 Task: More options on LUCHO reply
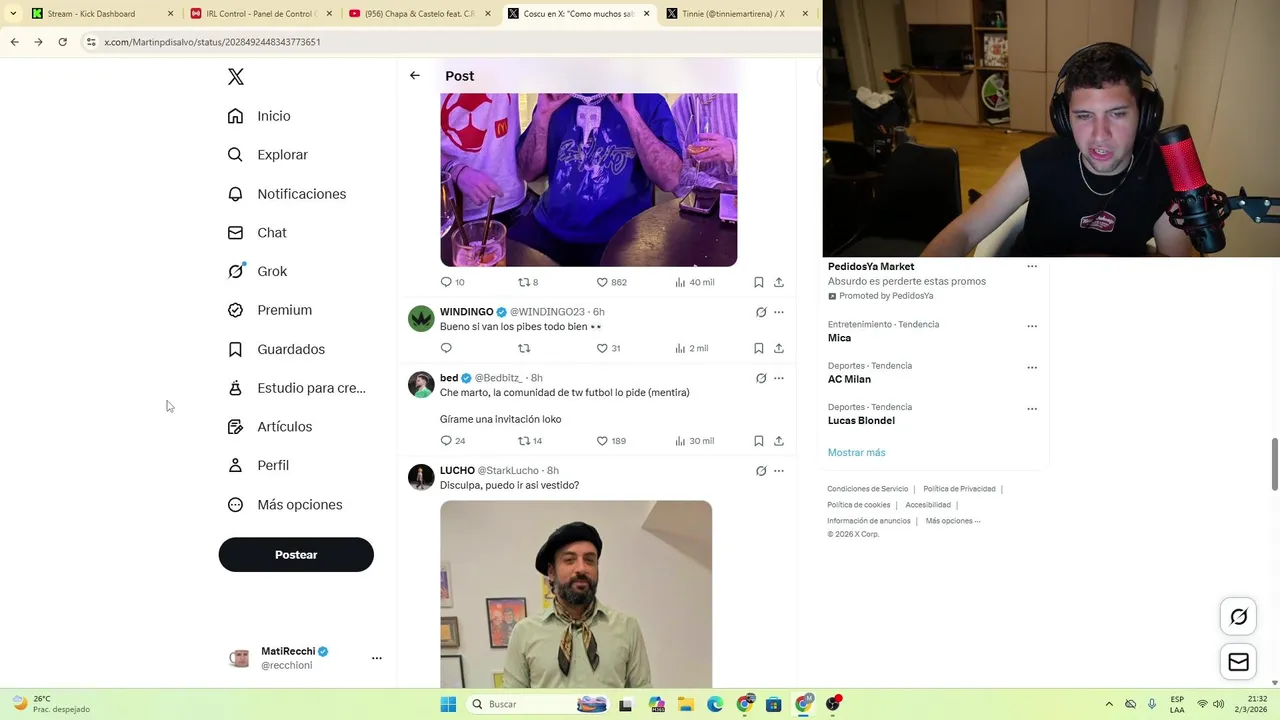pos(779,471)
